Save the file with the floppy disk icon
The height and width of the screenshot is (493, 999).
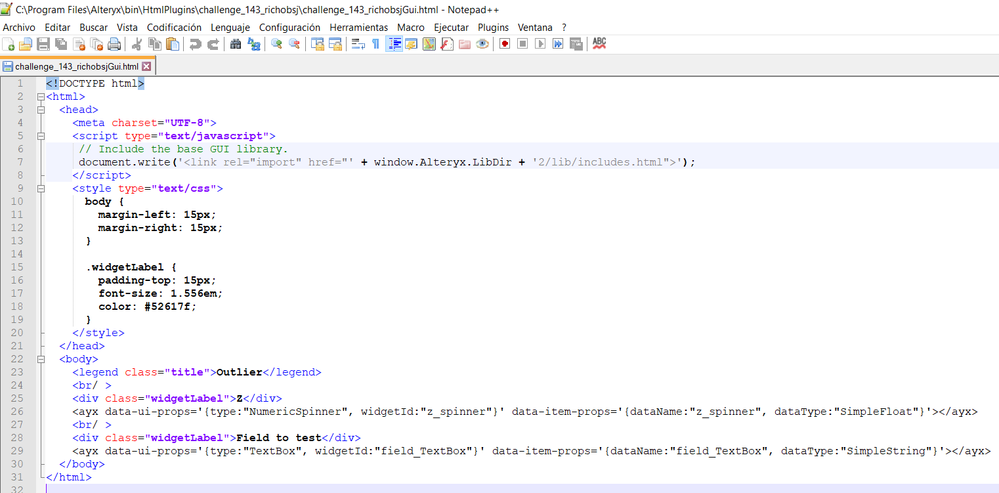[43, 44]
